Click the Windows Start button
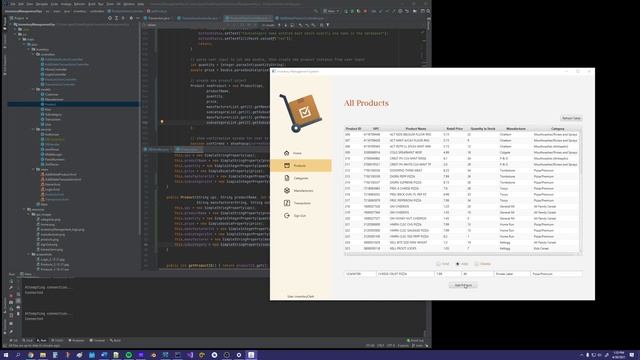Screen dimensions: 640x360 (x=6, y=355)
